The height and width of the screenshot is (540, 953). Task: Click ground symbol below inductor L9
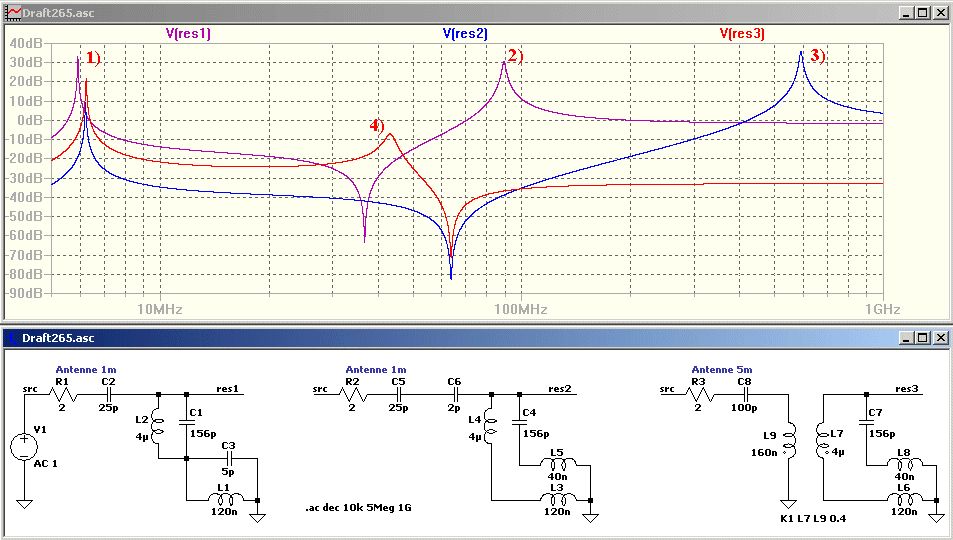[788, 504]
